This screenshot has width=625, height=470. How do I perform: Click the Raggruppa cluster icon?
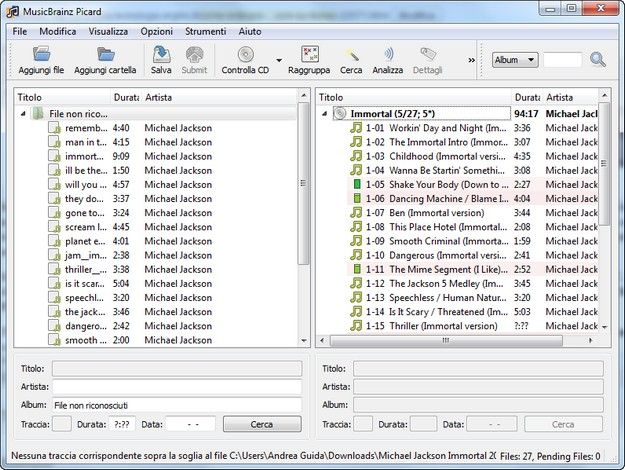[x=309, y=54]
